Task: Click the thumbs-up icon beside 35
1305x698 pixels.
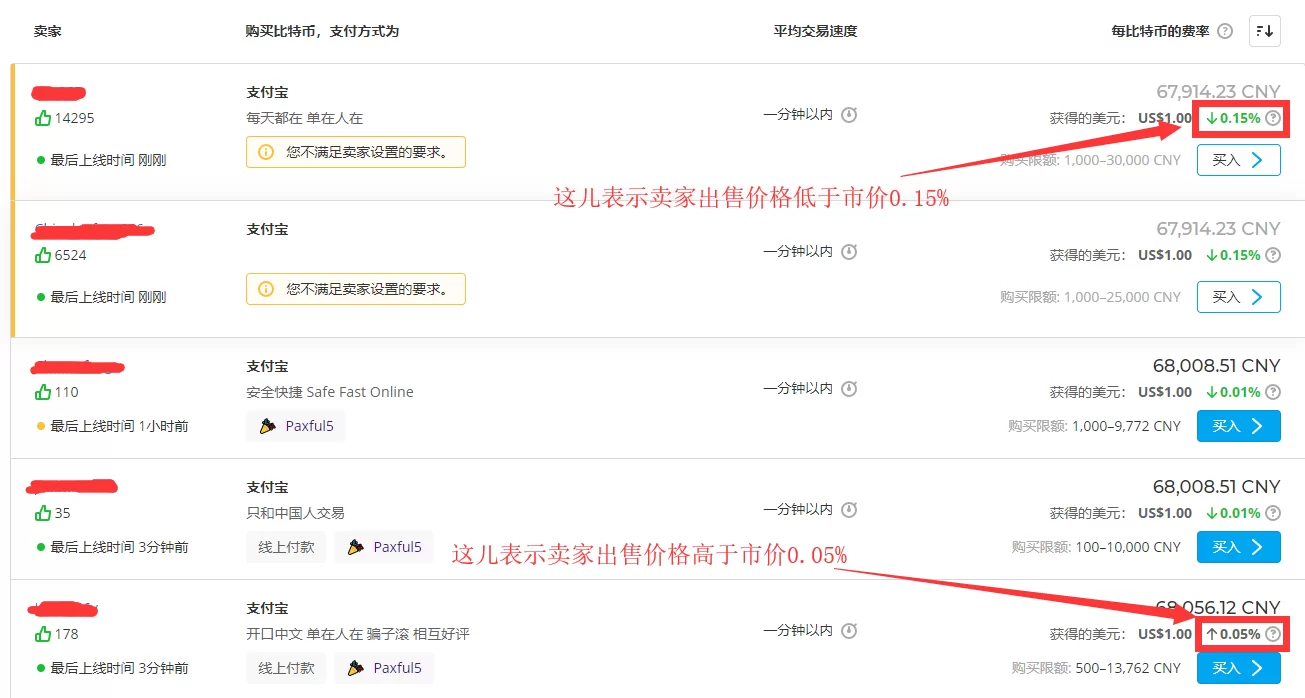Action: tap(43, 513)
